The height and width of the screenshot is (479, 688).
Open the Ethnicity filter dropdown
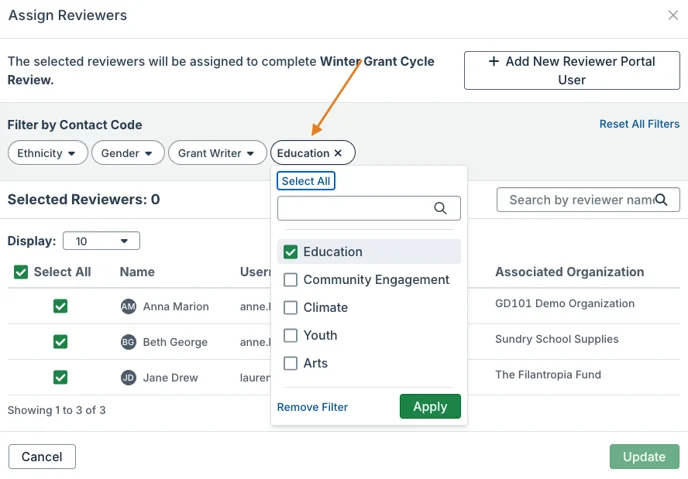click(48, 153)
